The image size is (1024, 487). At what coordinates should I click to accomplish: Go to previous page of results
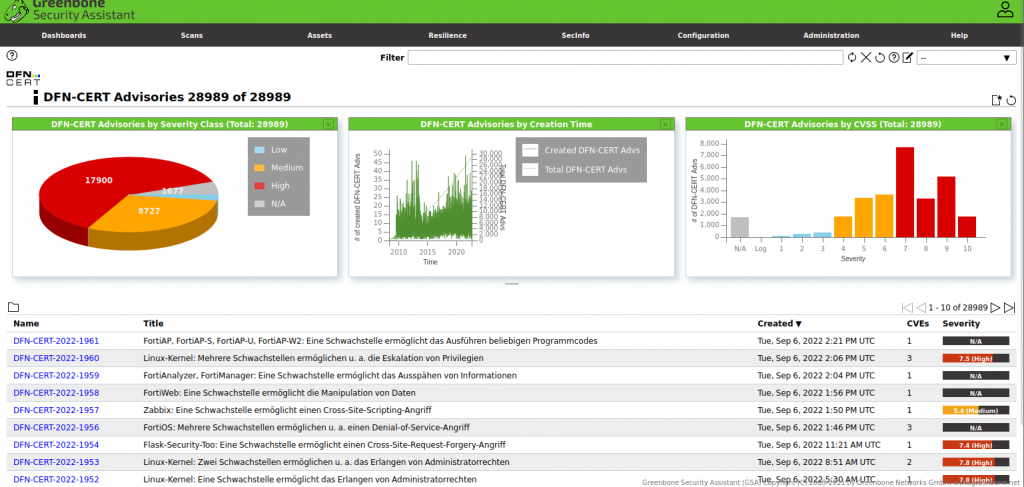tap(921, 307)
